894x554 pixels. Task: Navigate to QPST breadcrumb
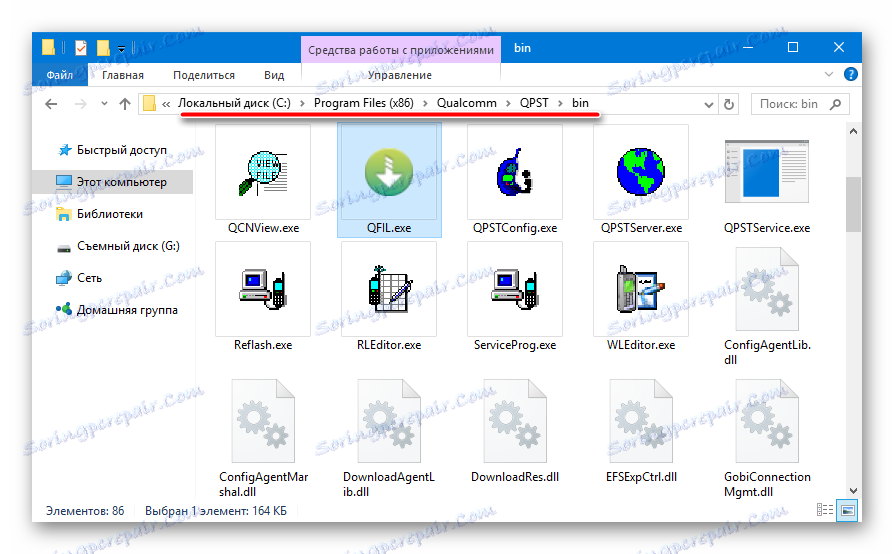pos(534,103)
